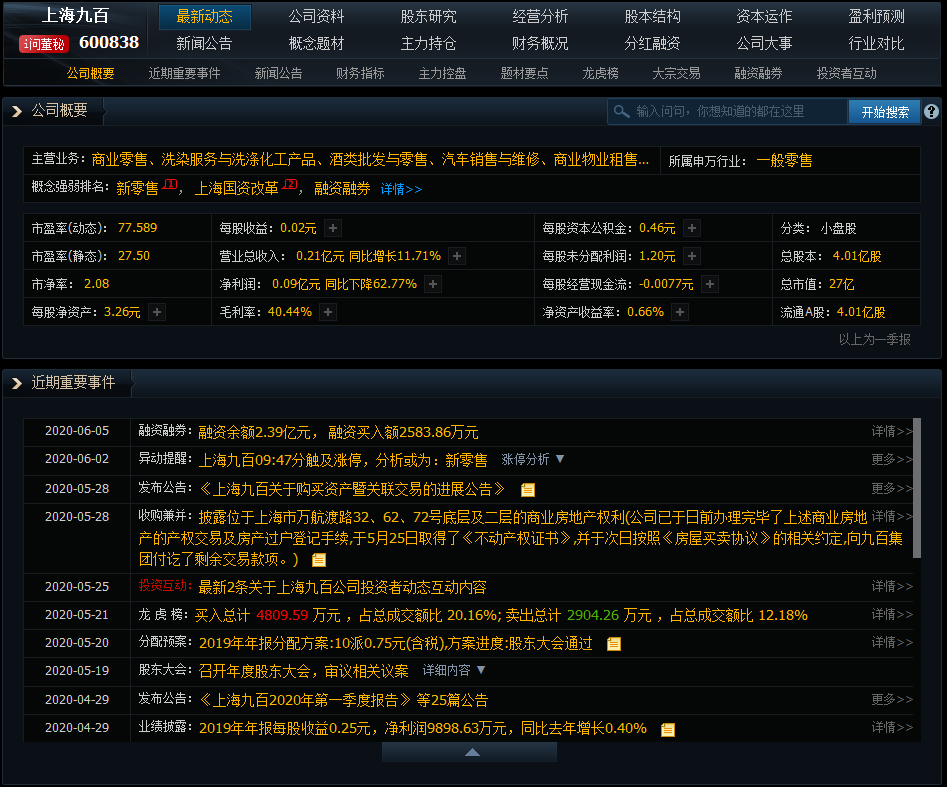Click the 开始搜索 button

(885, 112)
